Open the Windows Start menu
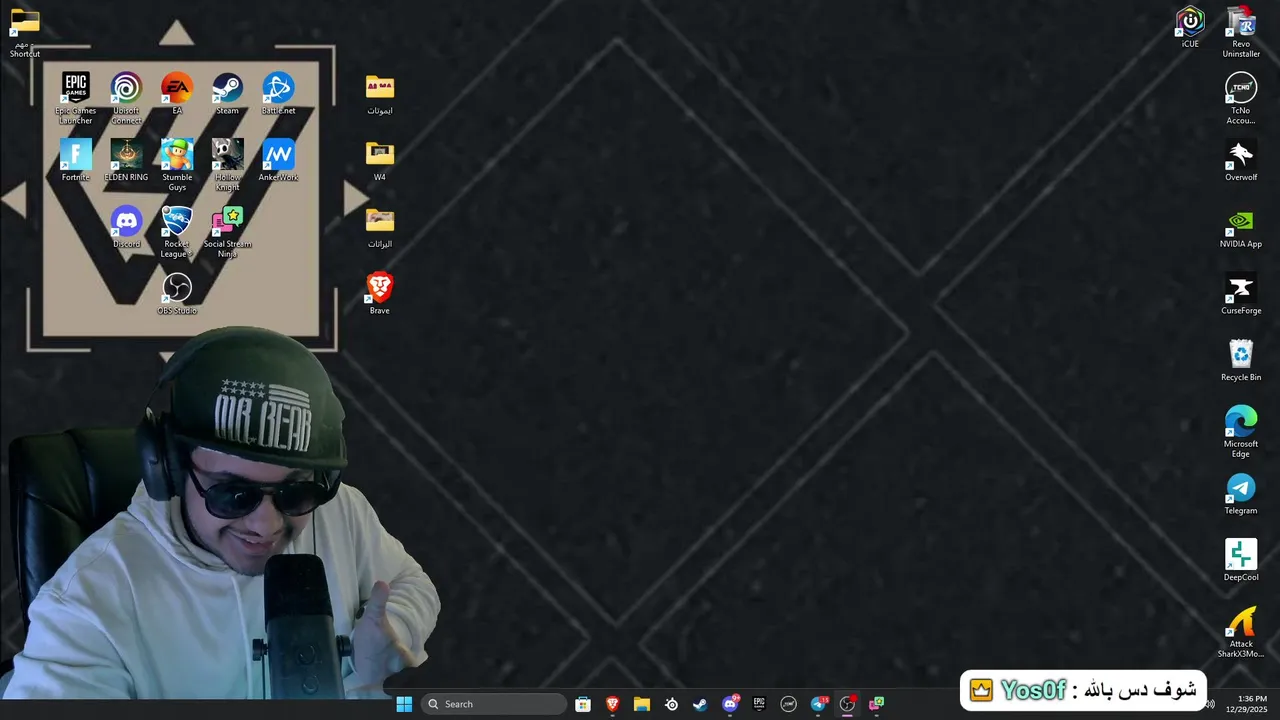This screenshot has width=1280, height=720. pos(404,704)
